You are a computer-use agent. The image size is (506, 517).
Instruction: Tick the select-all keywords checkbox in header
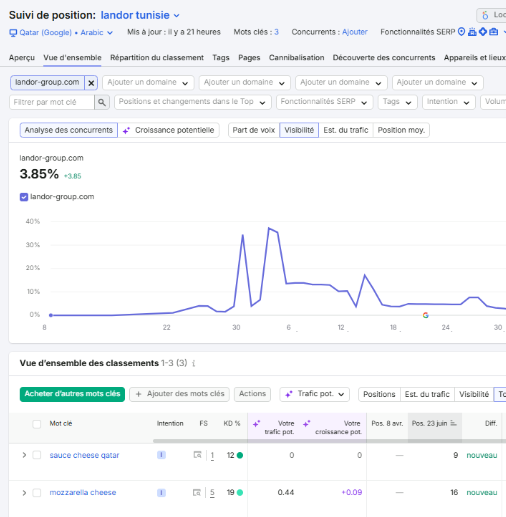(x=37, y=424)
